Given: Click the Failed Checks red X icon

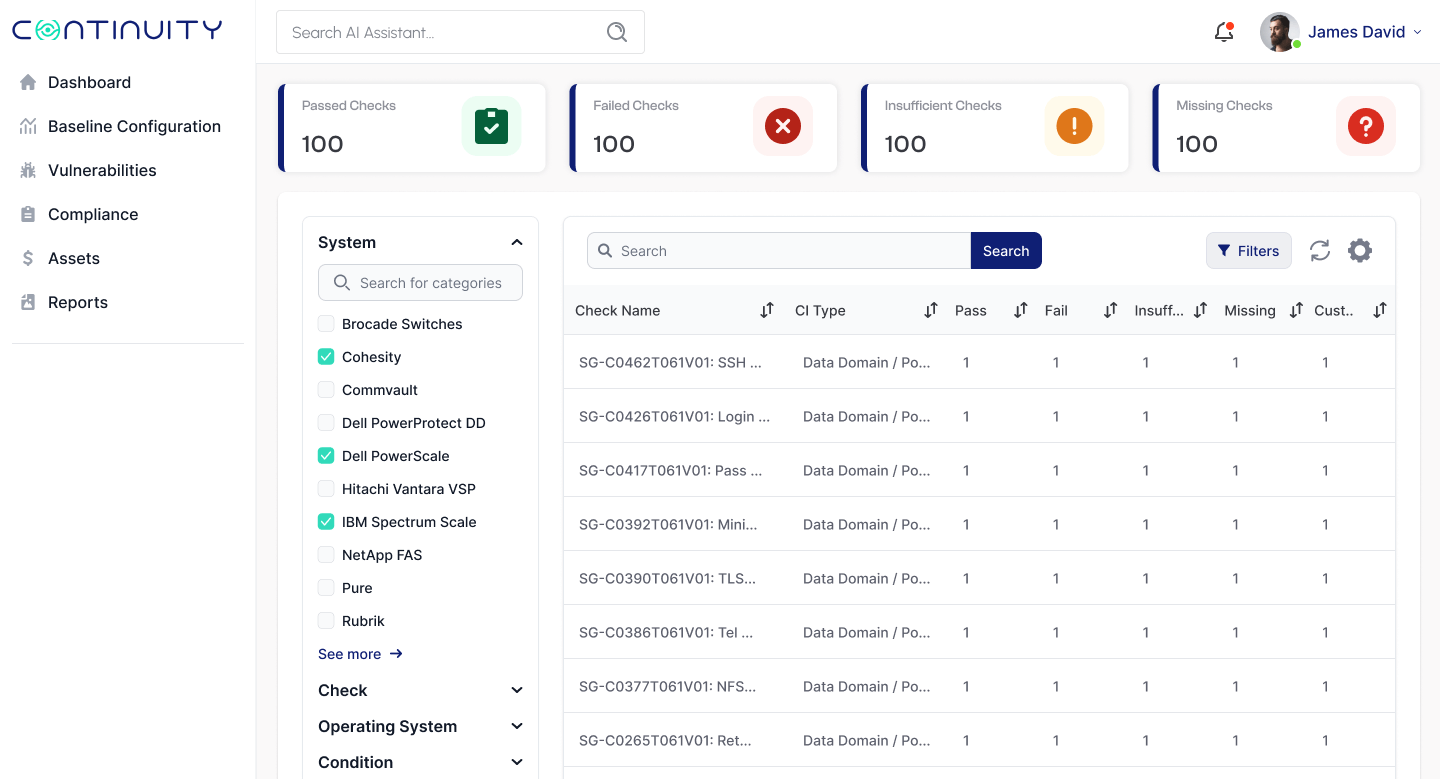Looking at the screenshot, I should (x=783, y=126).
